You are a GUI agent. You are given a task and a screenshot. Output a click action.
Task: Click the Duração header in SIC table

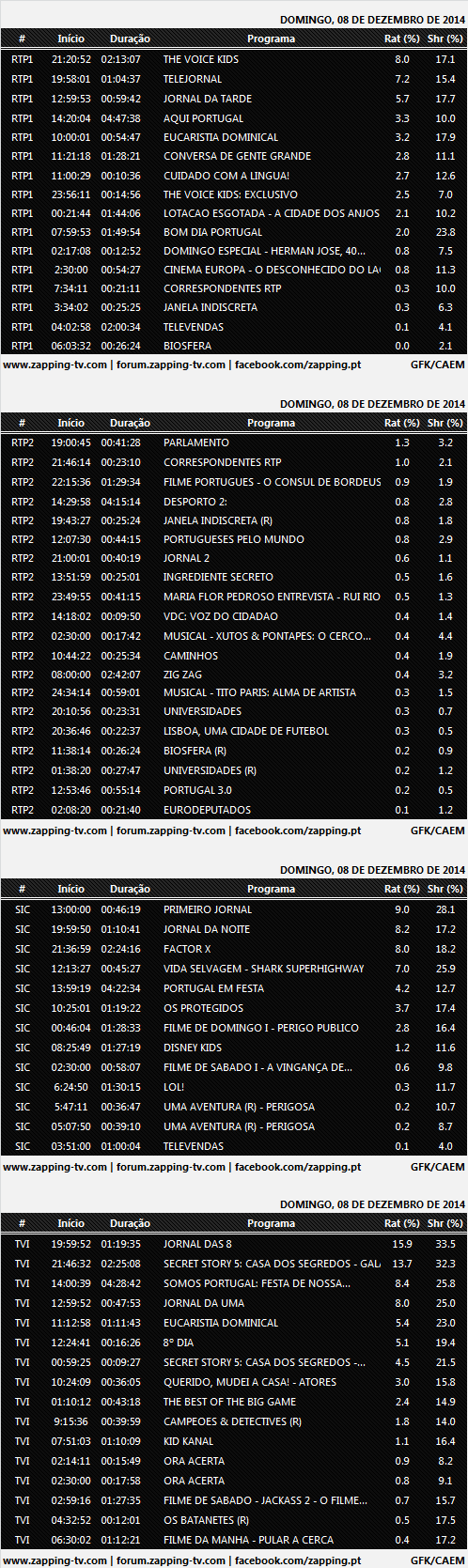click(130, 889)
